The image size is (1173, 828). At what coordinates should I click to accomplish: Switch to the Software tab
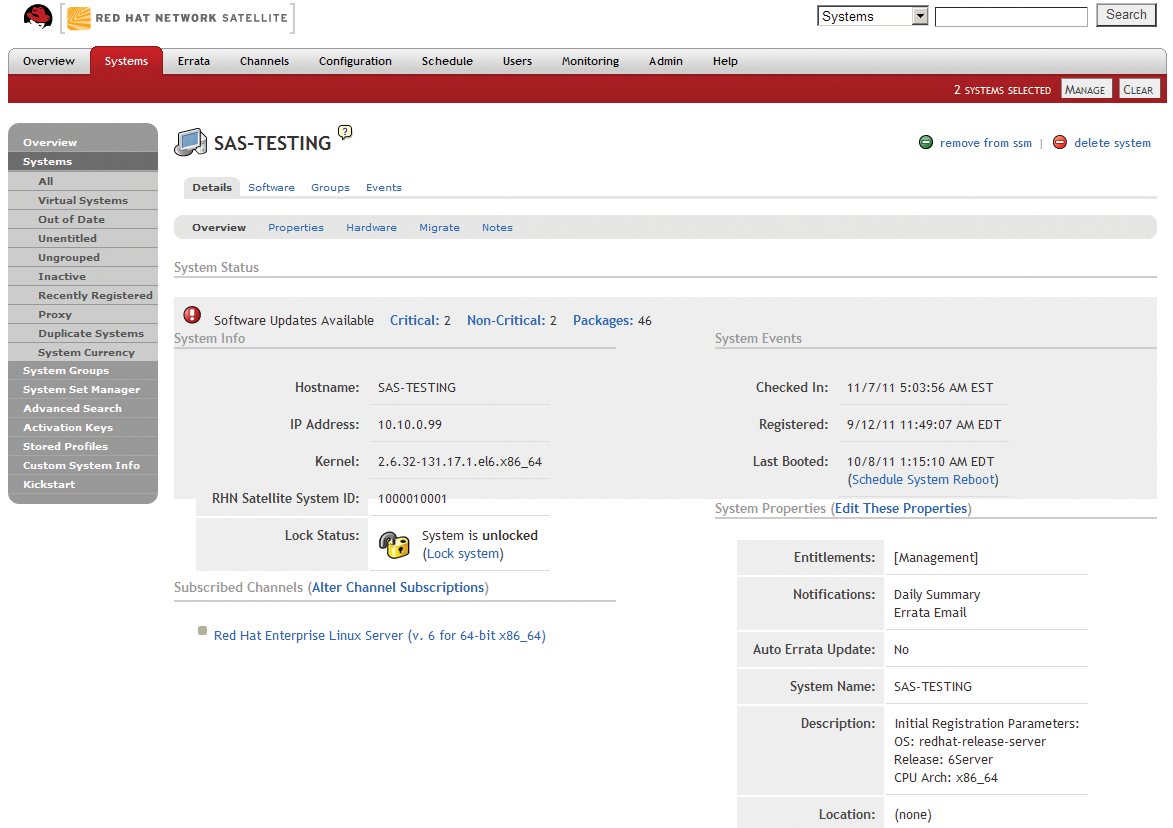tap(272, 188)
